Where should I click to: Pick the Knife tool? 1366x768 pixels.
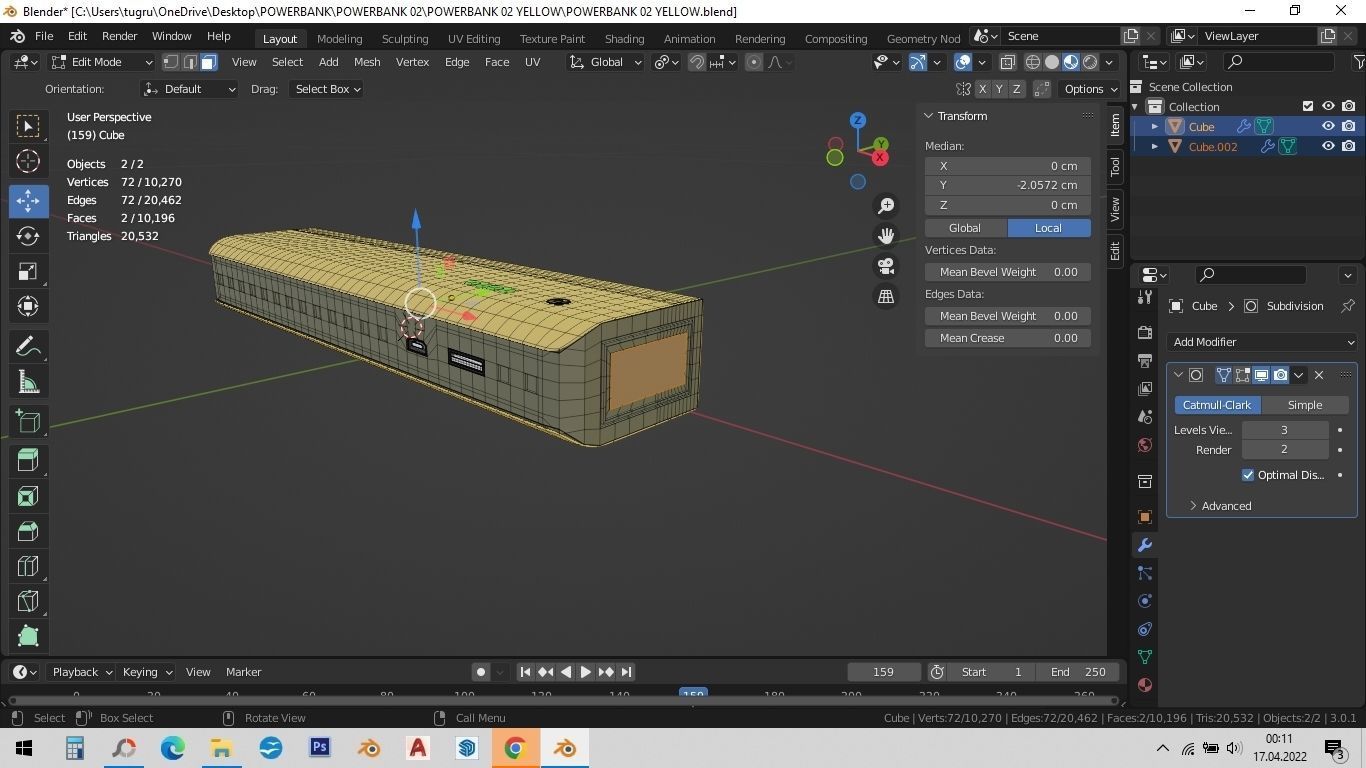click(28, 602)
